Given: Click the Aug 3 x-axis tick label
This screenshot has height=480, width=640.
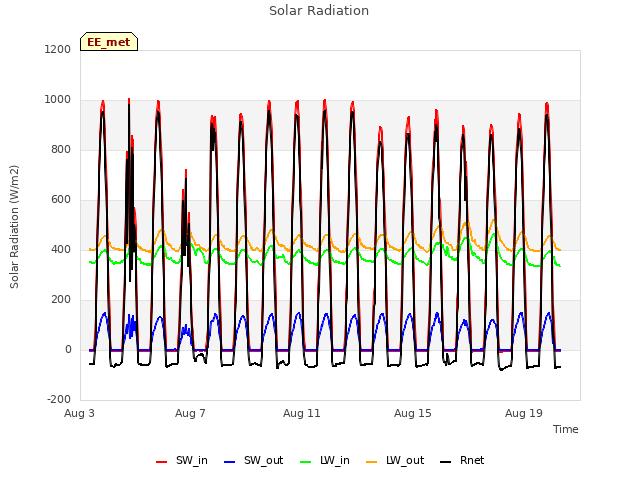Looking at the screenshot, I should click(79, 413).
